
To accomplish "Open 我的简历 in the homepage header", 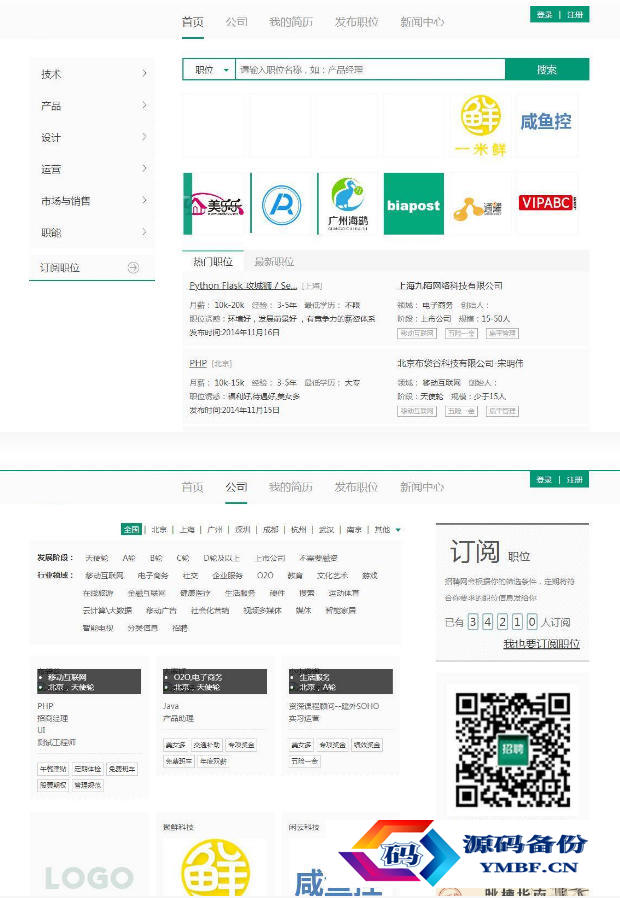I will [x=291, y=22].
